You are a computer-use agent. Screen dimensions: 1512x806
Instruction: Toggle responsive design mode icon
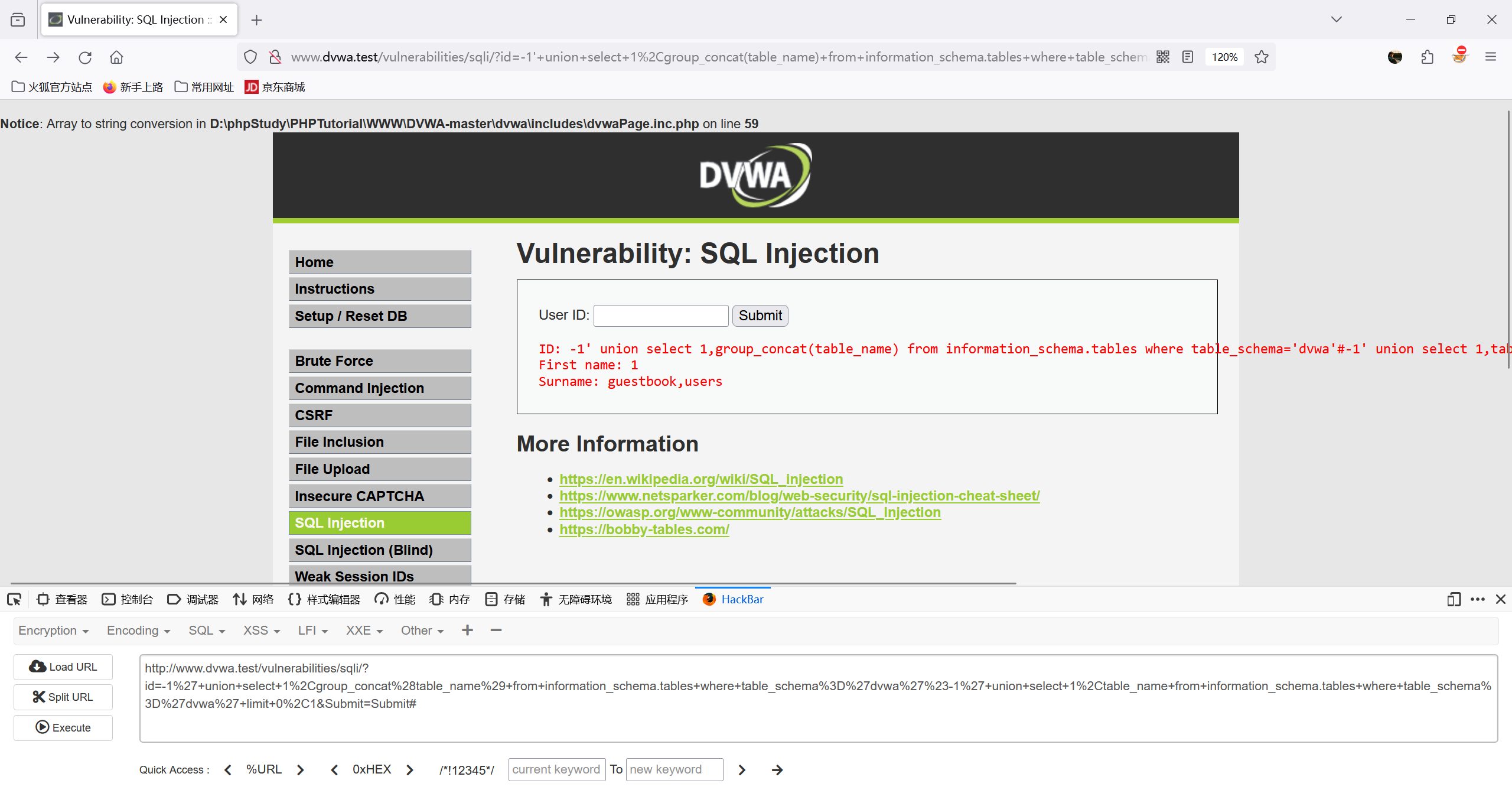coord(1454,599)
